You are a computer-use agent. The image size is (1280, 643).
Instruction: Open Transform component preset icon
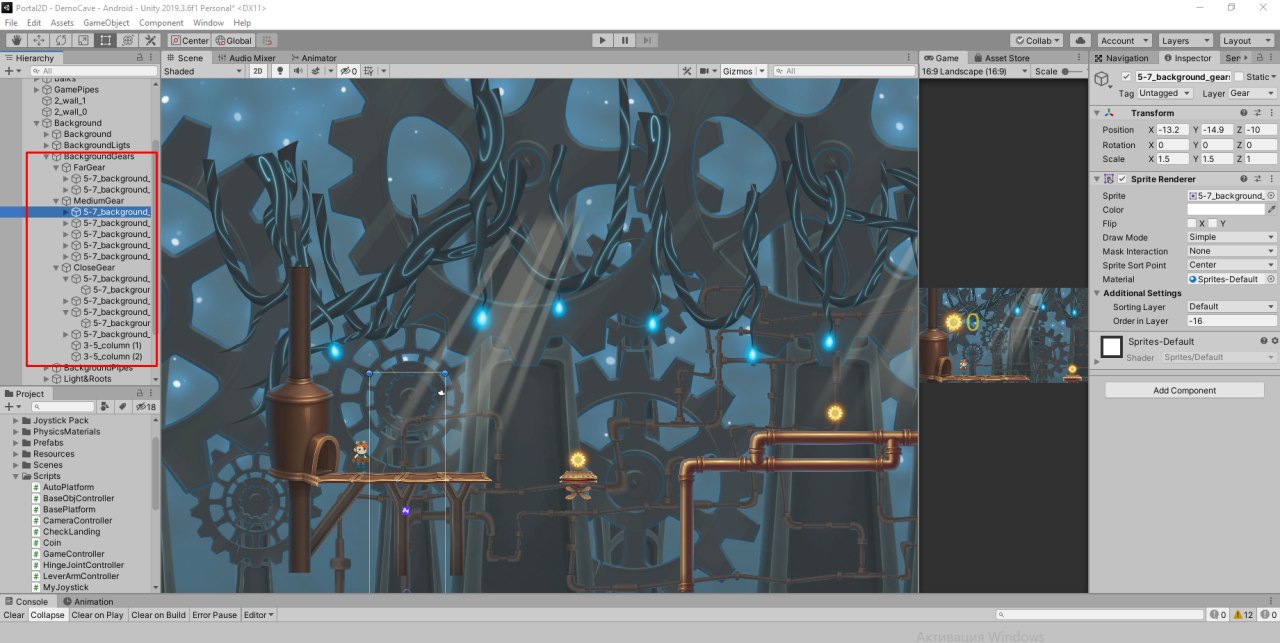tap(1259, 113)
